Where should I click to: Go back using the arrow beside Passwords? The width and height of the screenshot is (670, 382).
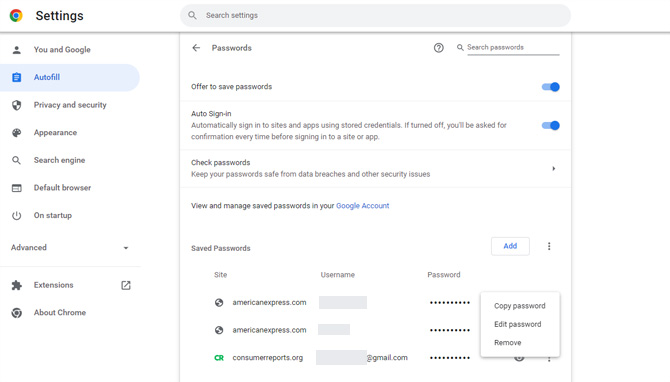196,48
